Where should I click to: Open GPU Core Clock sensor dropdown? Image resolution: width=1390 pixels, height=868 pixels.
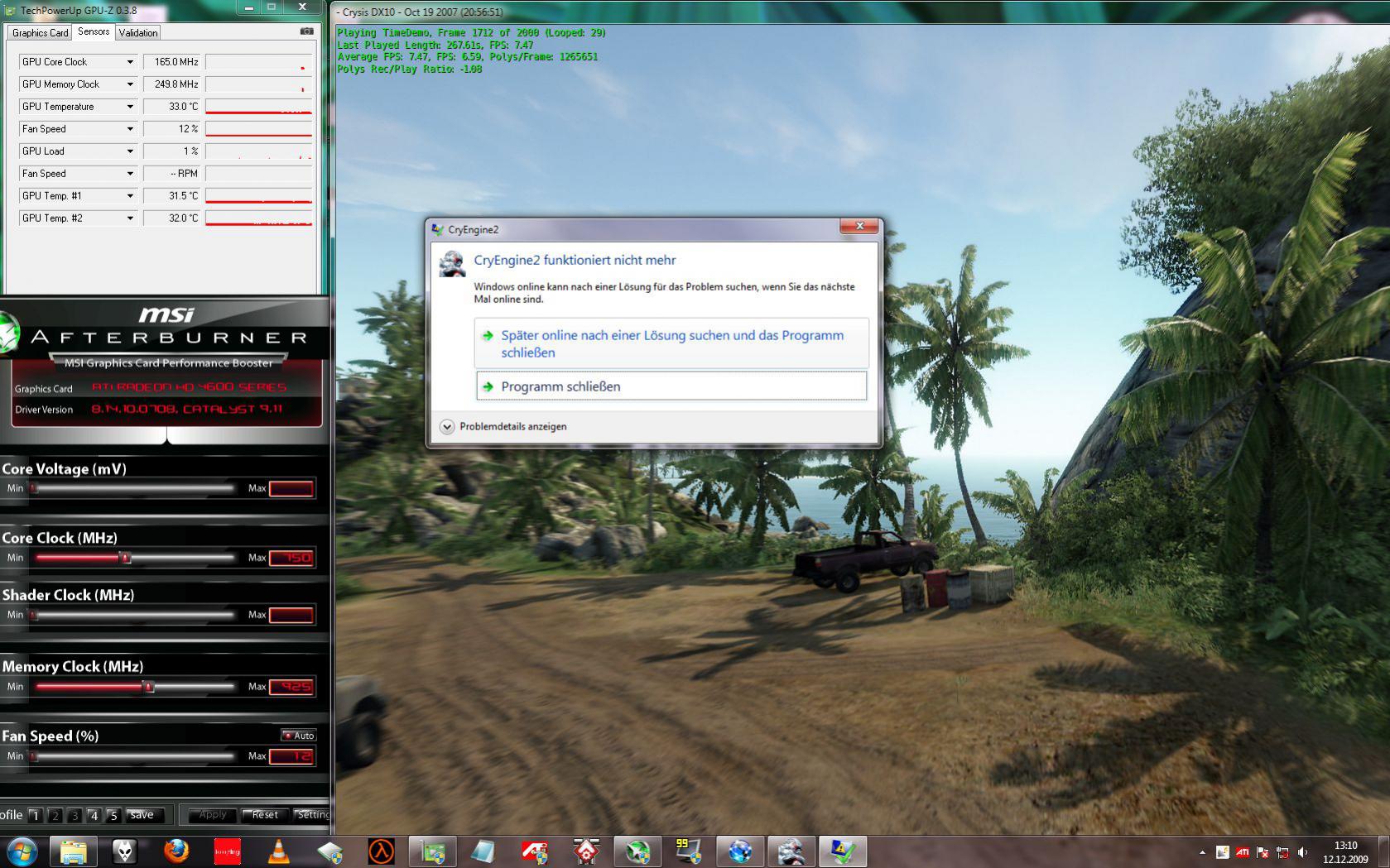[130, 62]
